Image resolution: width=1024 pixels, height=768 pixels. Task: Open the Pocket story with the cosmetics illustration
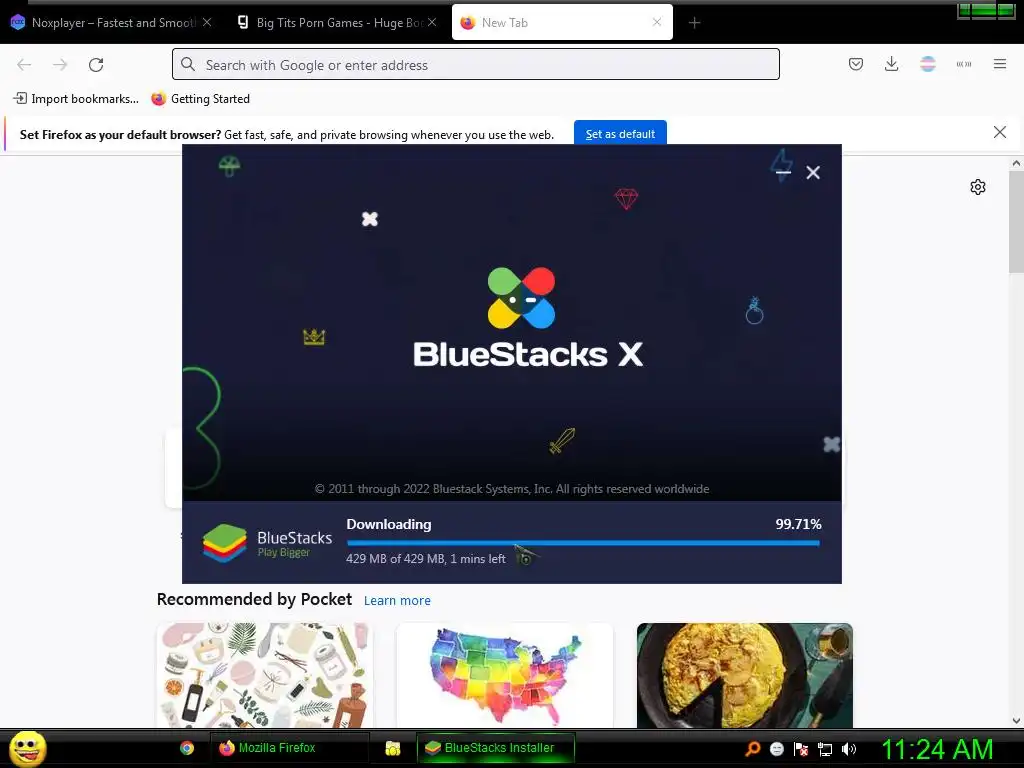tap(264, 675)
